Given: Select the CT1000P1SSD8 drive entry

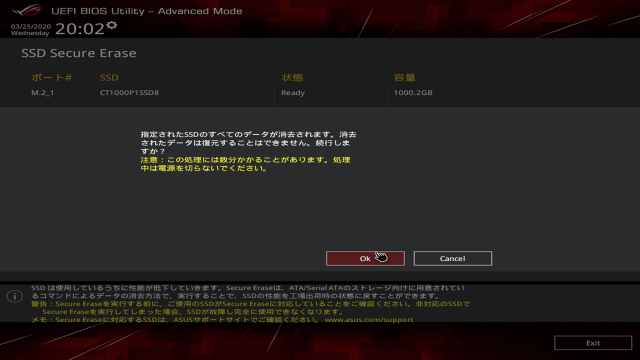Looking at the screenshot, I should pos(129,93).
